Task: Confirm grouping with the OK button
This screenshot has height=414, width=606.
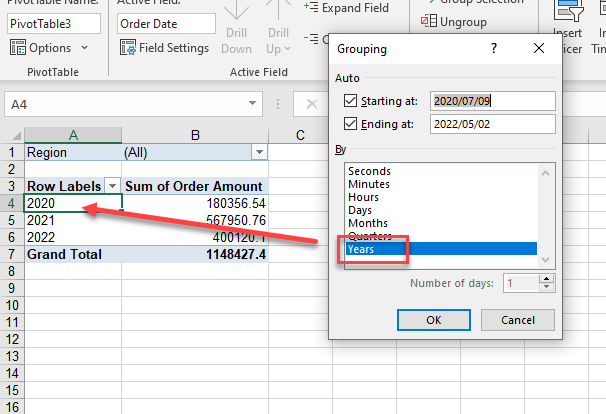Action: point(434,319)
